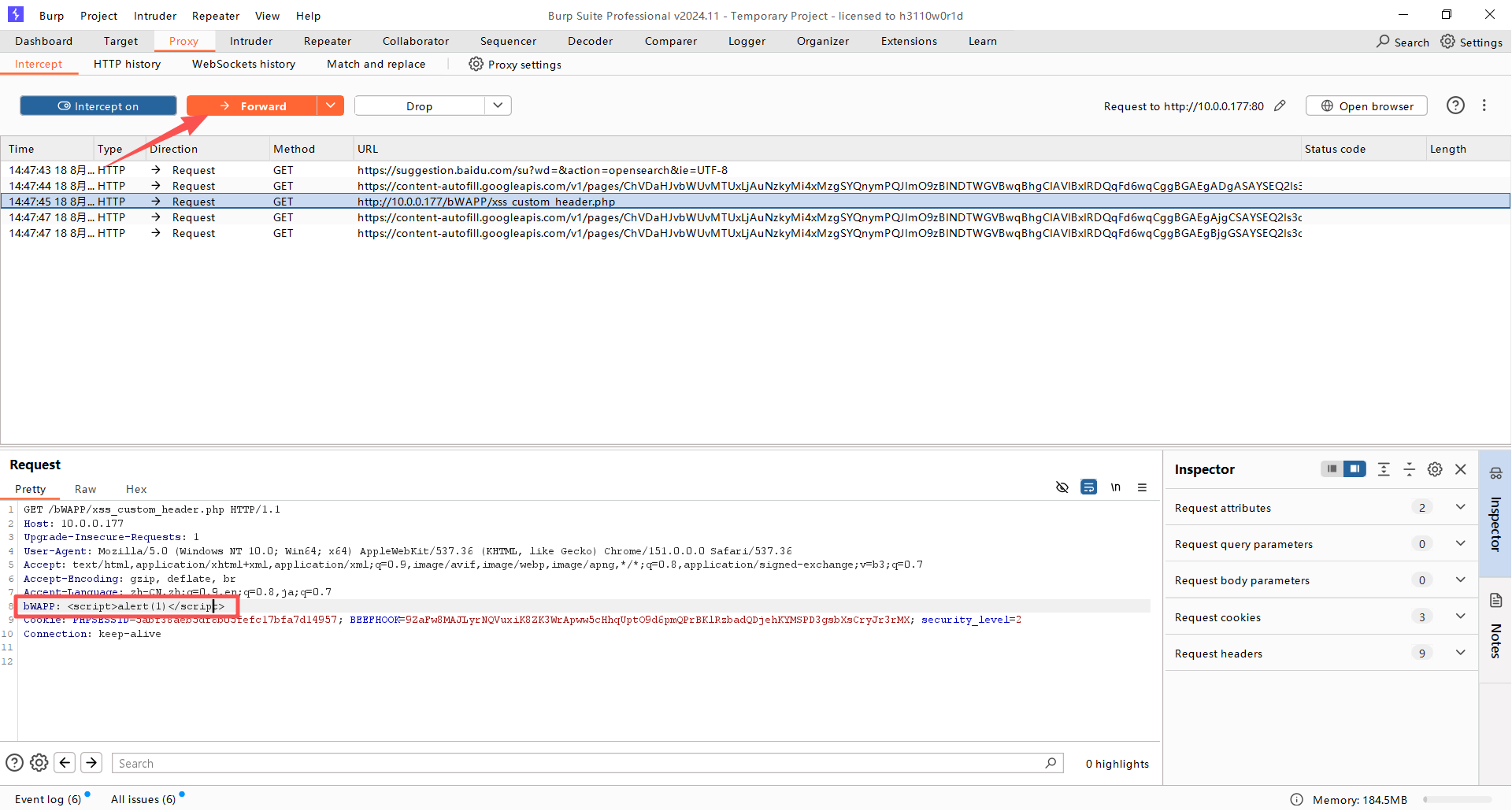This screenshot has height=811, width=1512.
Task: Toggle the Intercept on button
Action: coord(98,106)
